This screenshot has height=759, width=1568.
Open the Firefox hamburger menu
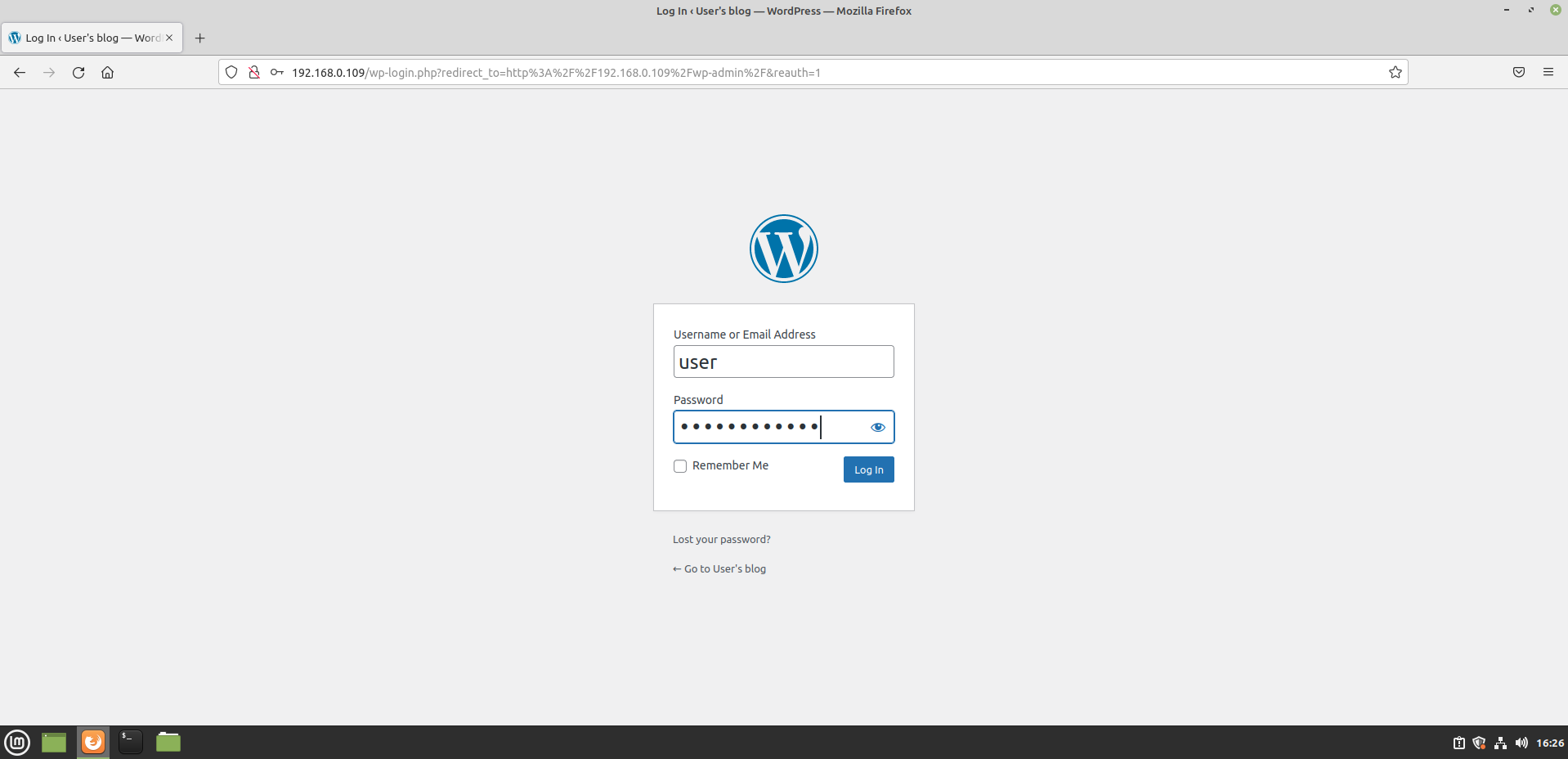1548,72
